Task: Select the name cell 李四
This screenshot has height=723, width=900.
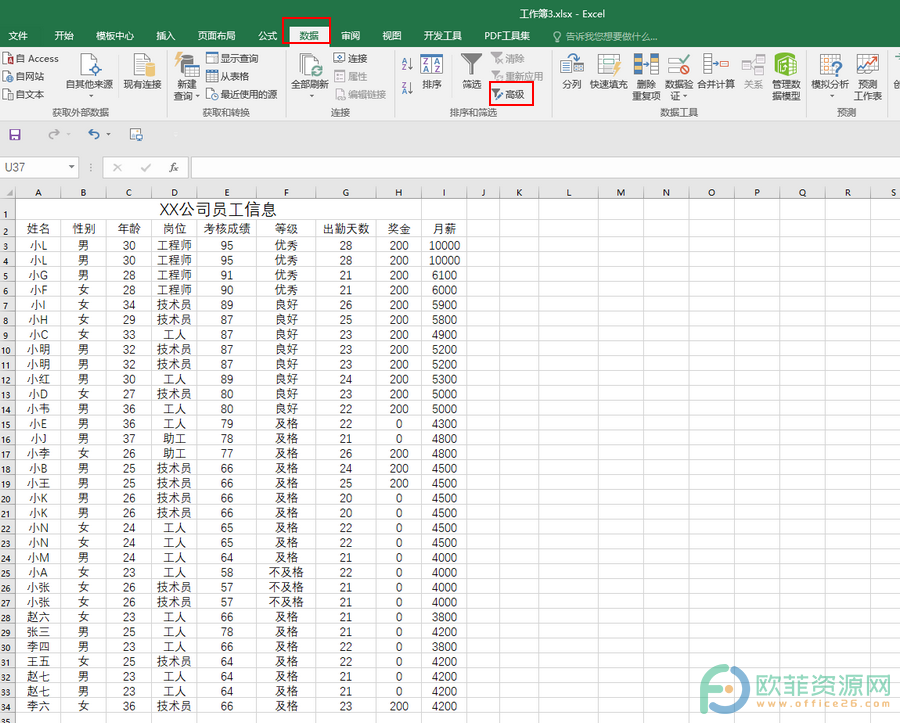Action: [38, 647]
